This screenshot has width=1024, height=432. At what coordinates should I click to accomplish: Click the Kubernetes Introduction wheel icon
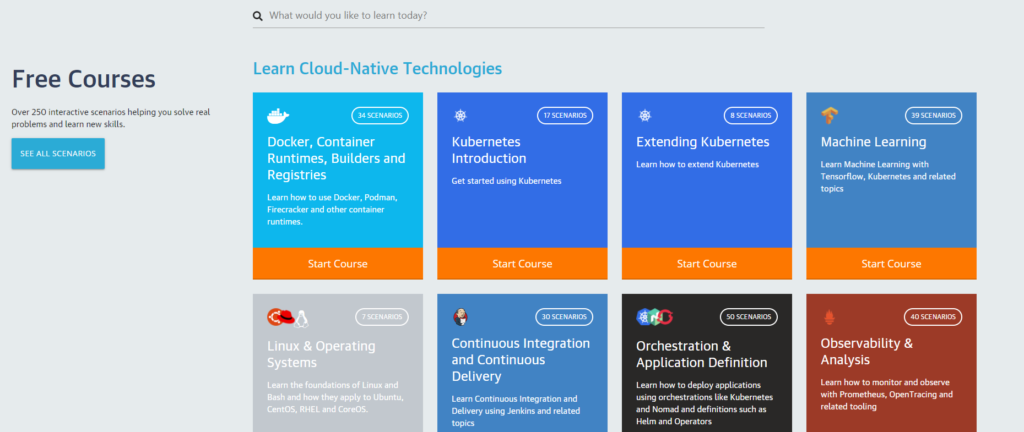460,116
